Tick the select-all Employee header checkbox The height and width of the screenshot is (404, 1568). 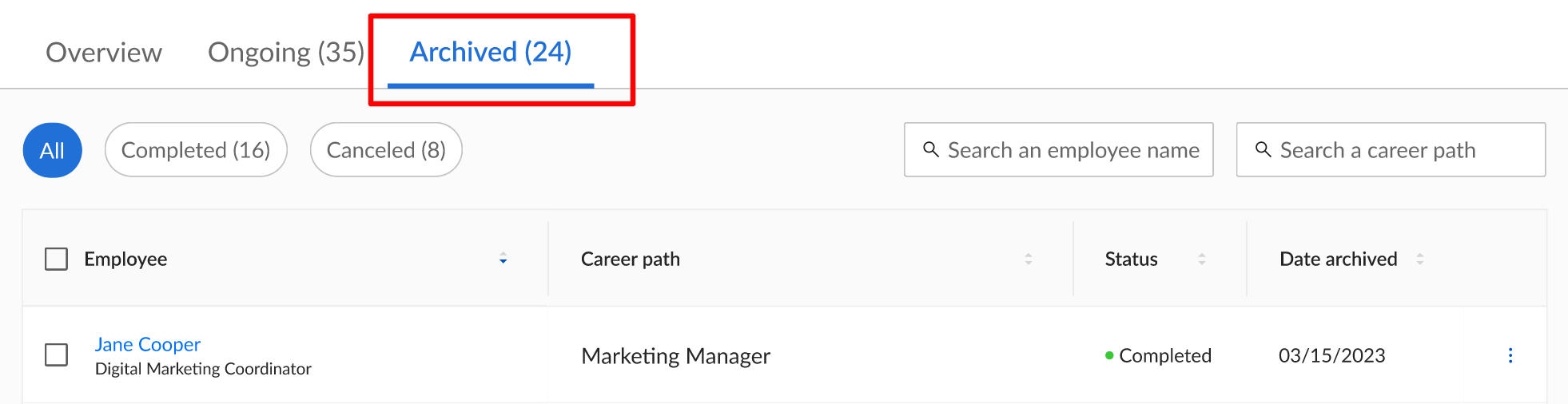point(56,259)
